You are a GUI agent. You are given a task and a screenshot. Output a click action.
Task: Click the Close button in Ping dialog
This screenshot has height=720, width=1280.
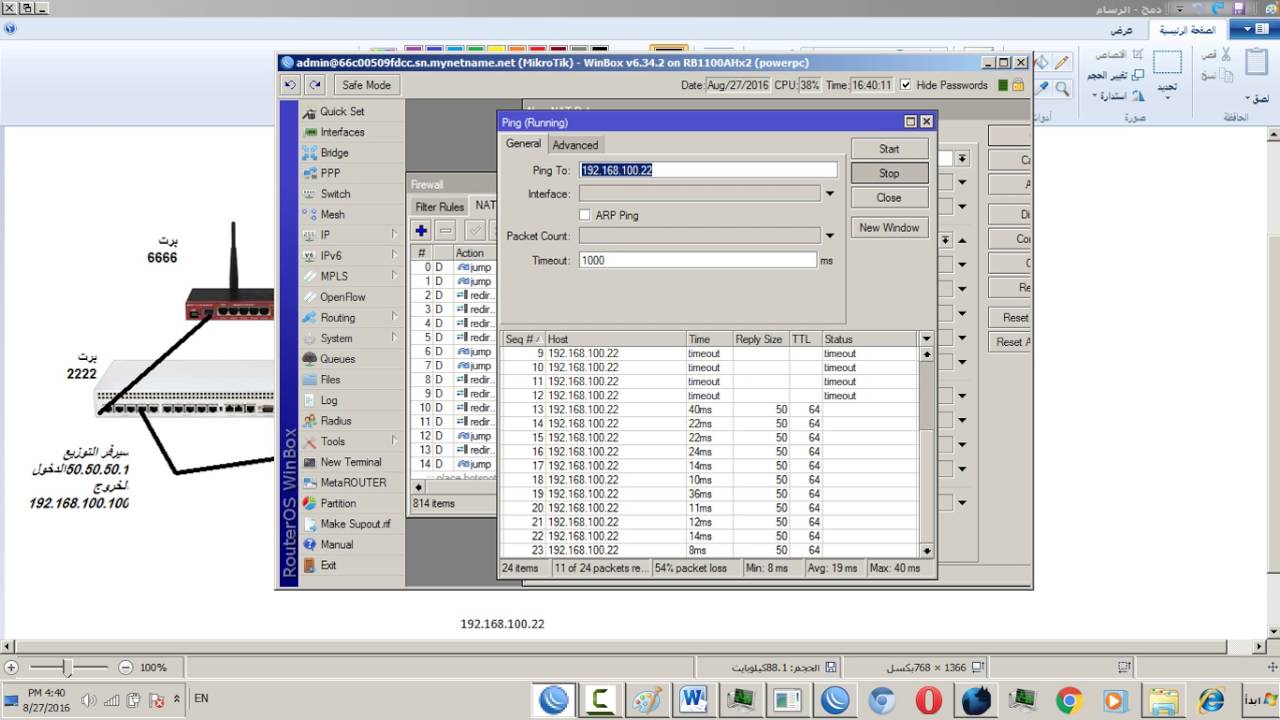click(x=889, y=198)
